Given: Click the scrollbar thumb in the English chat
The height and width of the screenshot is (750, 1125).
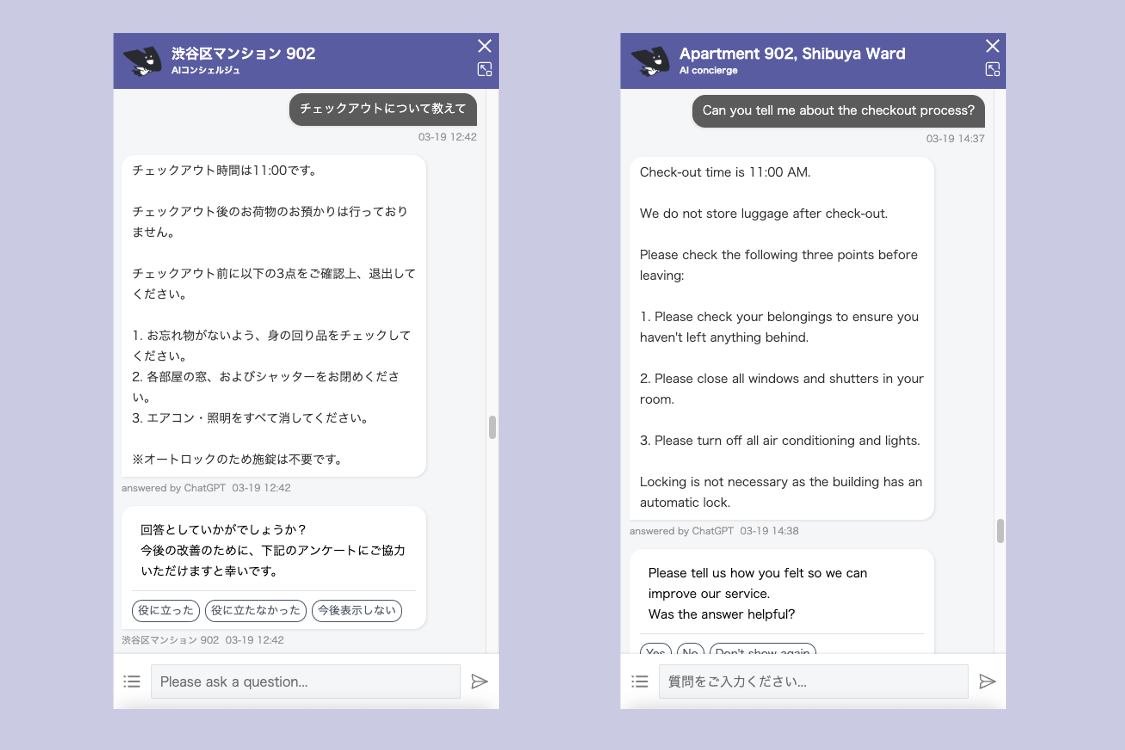Looking at the screenshot, I should (1000, 531).
